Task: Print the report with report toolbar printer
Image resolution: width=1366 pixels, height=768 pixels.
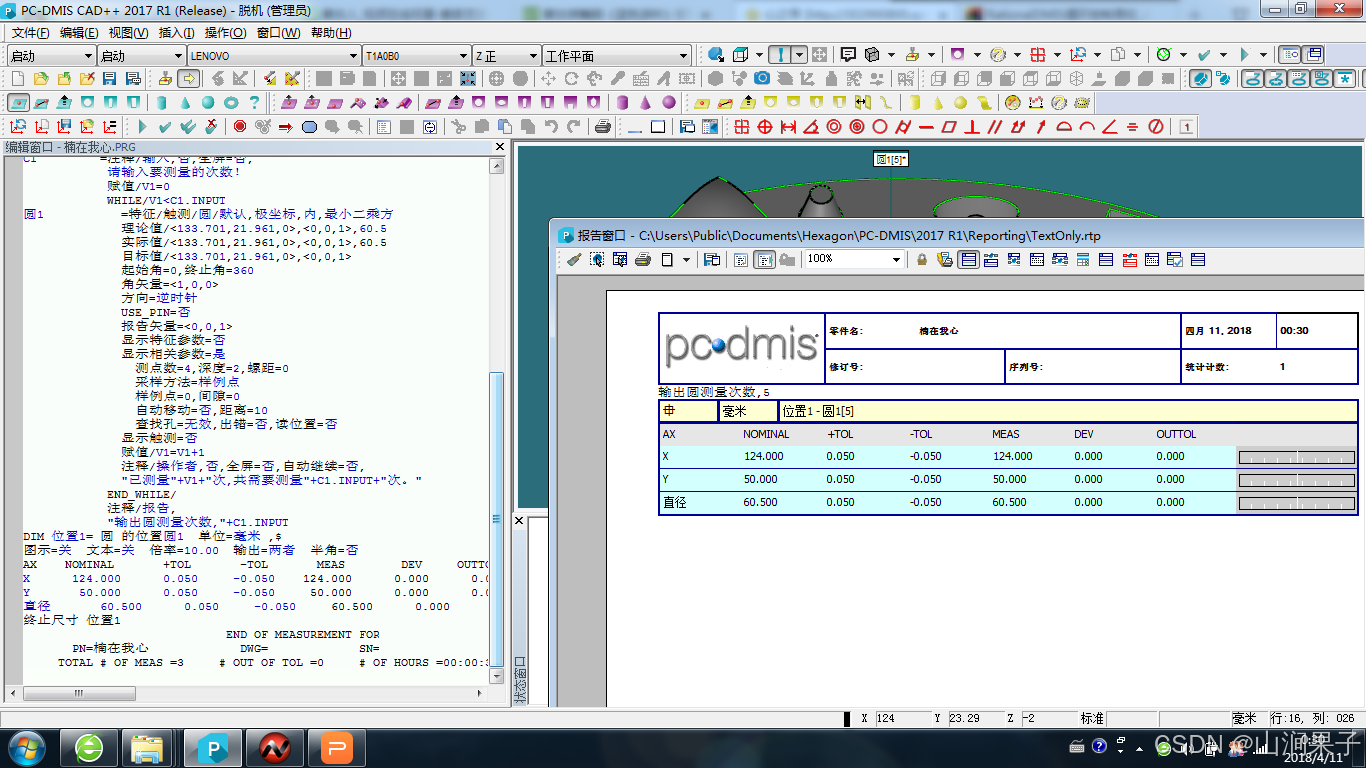Action: click(x=642, y=259)
